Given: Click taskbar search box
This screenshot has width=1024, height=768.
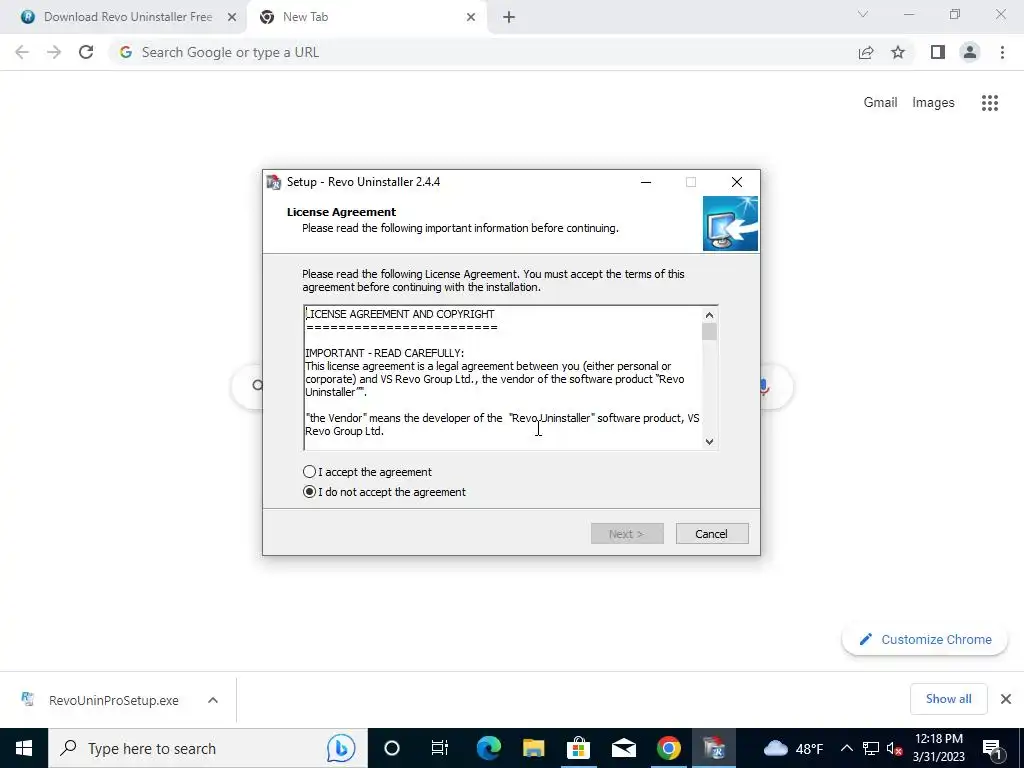Looking at the screenshot, I should coord(208,748).
